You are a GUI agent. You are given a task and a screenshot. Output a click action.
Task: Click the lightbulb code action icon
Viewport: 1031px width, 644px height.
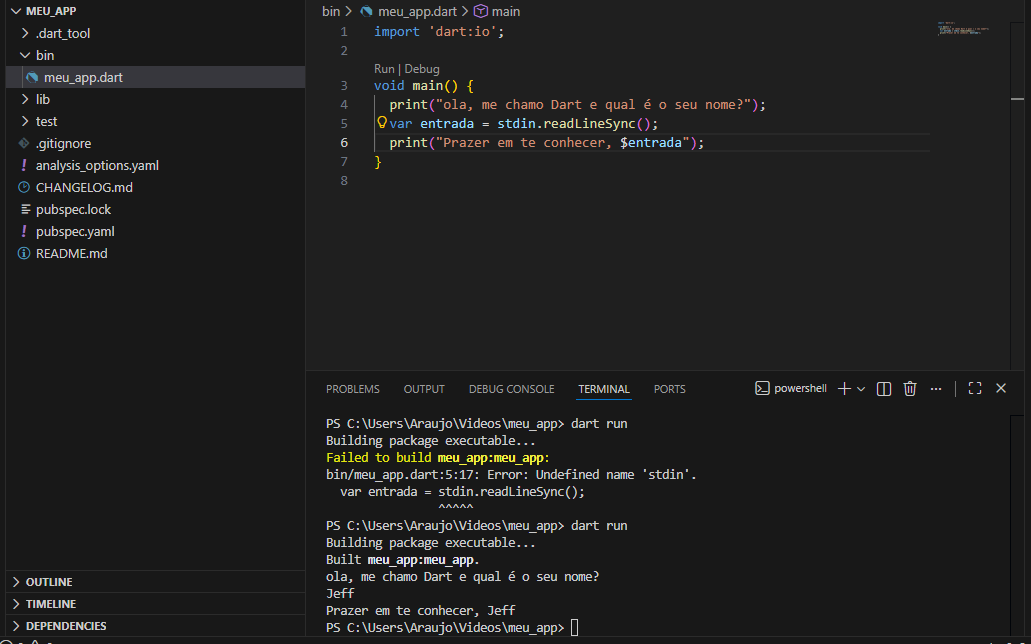[381, 124]
